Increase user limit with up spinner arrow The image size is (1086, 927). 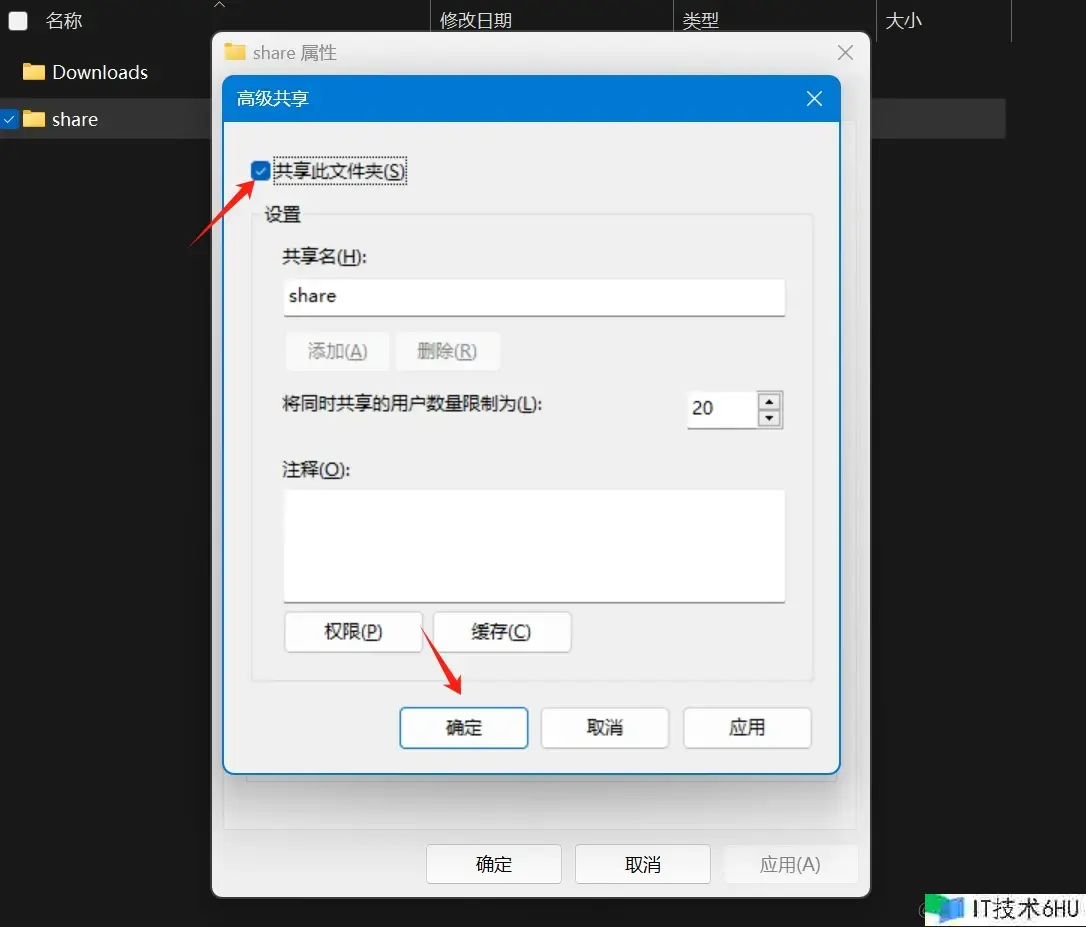coord(769,402)
